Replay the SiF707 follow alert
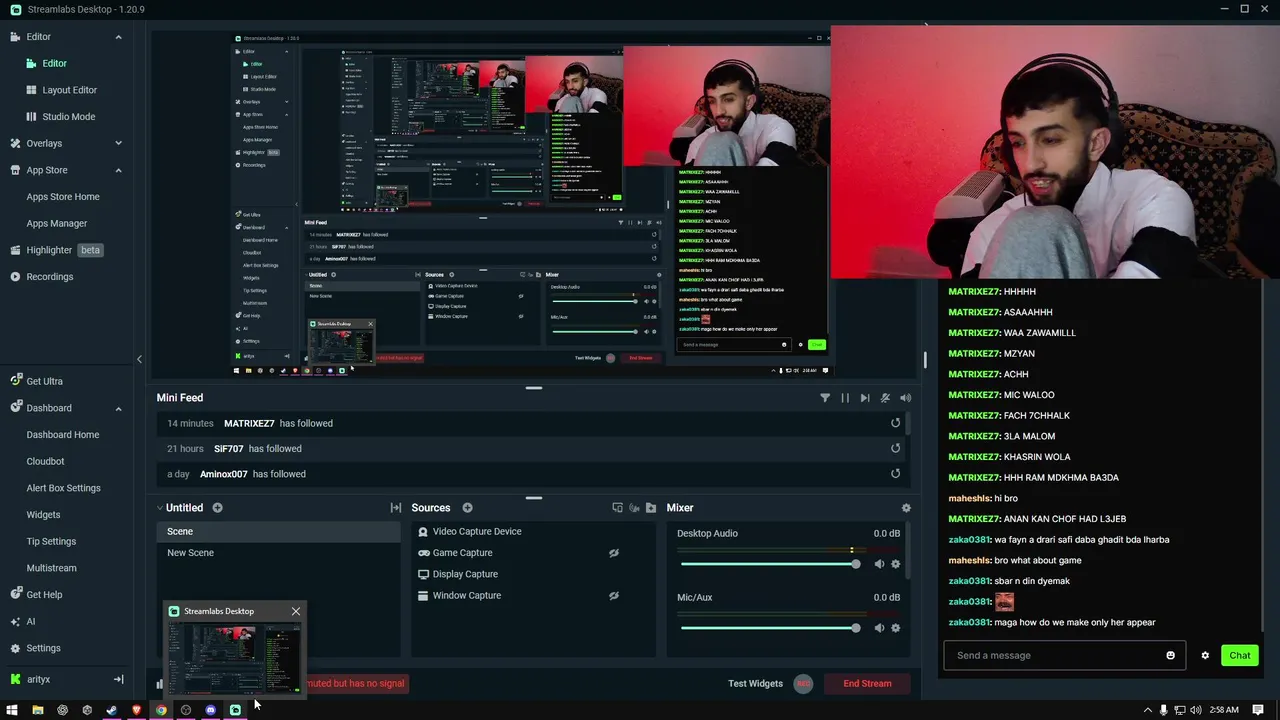This screenshot has height=720, width=1280. [x=895, y=448]
